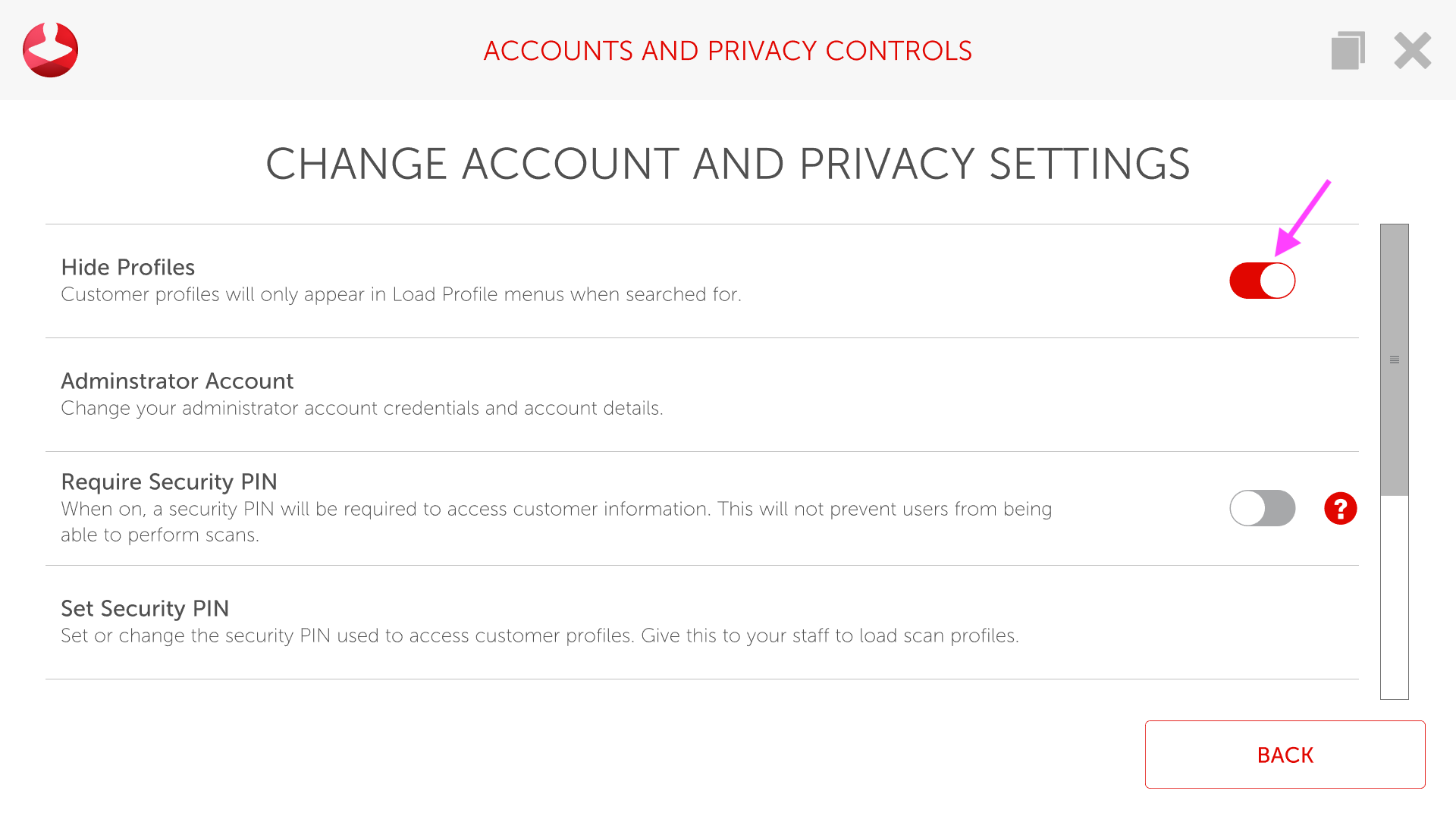Image resolution: width=1456 pixels, height=819 pixels.
Task: Turn off the Hide Profiles switch
Action: (x=1262, y=281)
